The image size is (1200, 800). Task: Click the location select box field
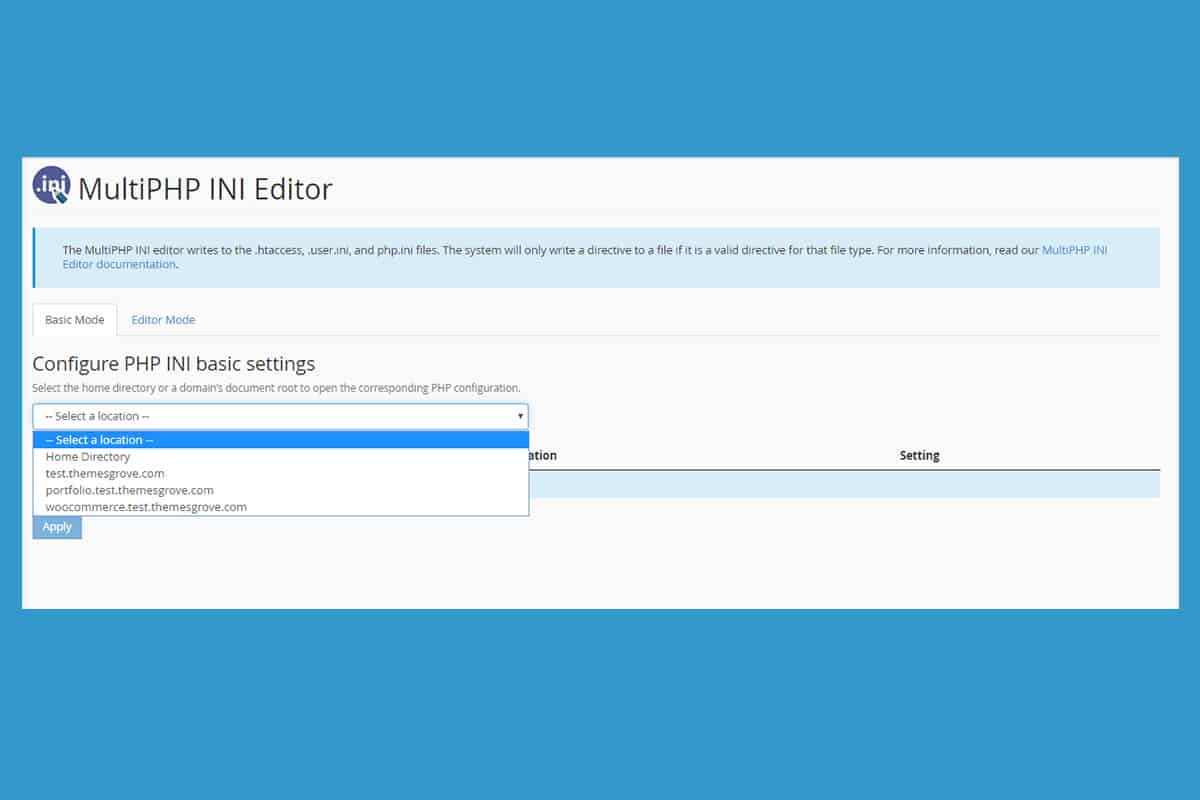pos(270,416)
